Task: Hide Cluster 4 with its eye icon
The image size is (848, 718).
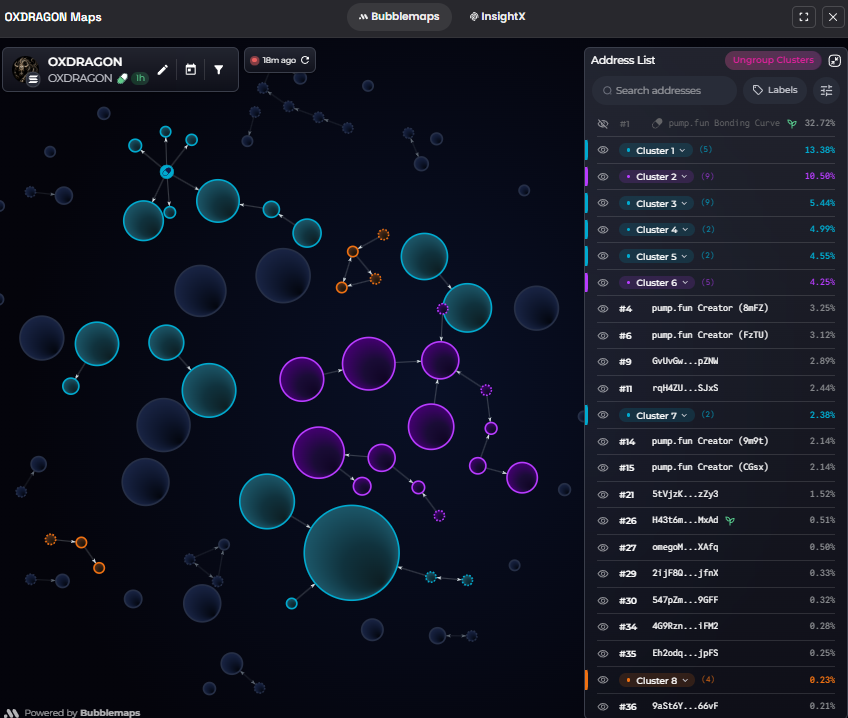Action: coord(603,230)
